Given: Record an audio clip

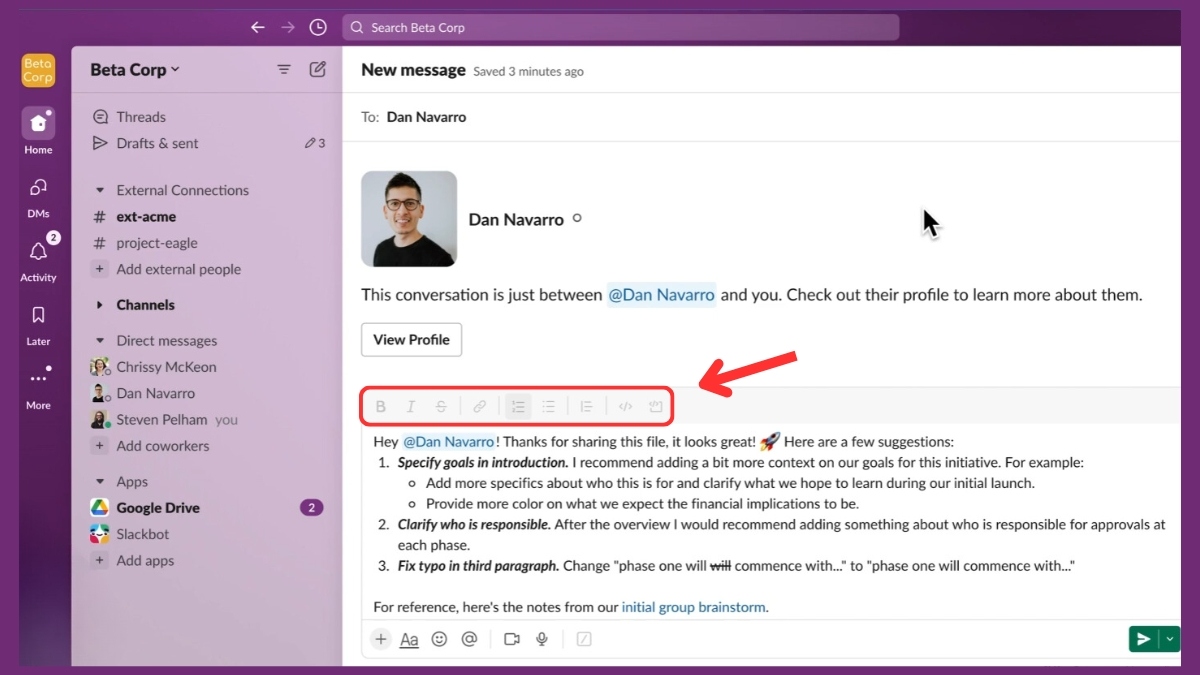Looking at the screenshot, I should [x=542, y=639].
